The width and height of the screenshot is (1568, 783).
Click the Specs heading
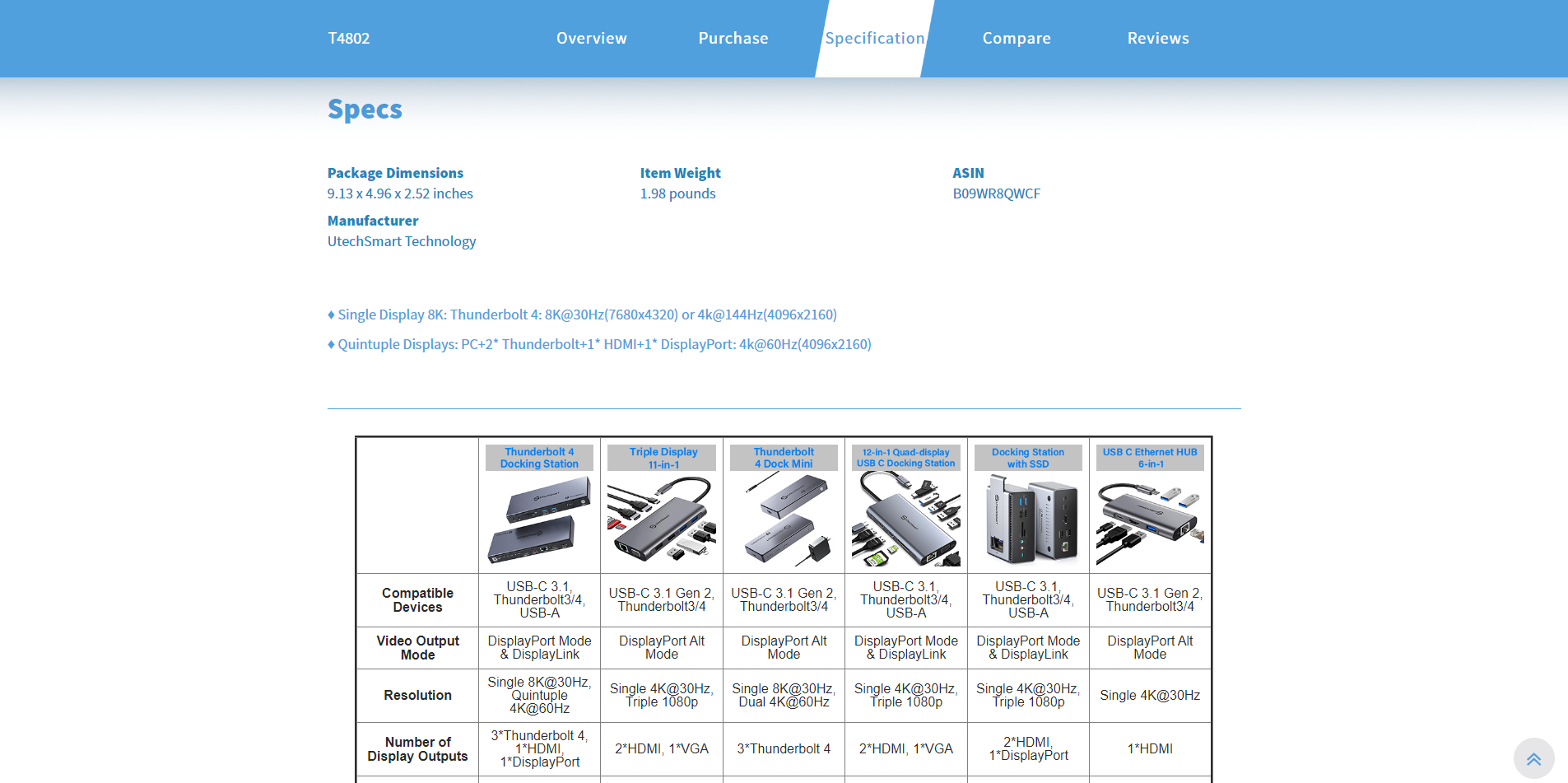(x=365, y=110)
